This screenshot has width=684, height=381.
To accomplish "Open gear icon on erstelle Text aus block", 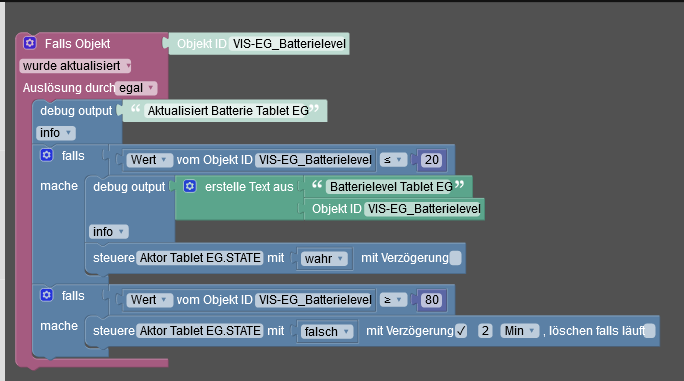I will pos(190,186).
